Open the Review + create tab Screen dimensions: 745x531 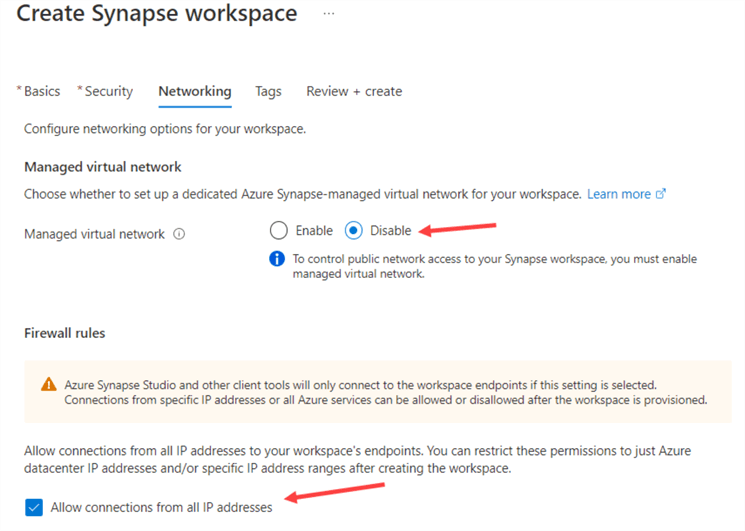[354, 91]
